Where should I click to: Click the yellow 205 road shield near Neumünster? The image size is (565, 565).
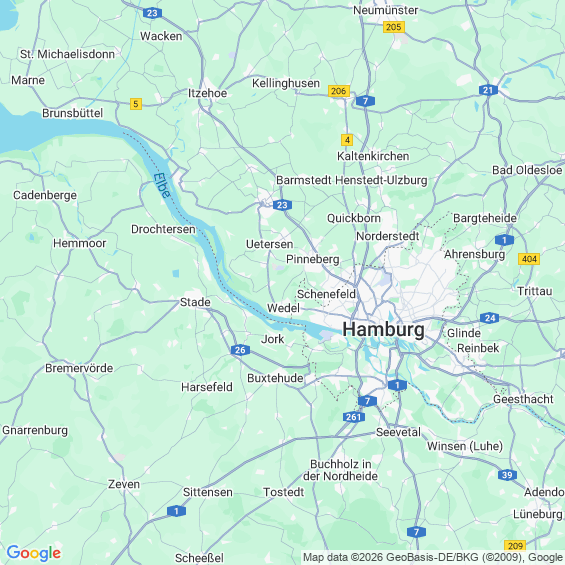pos(393,27)
